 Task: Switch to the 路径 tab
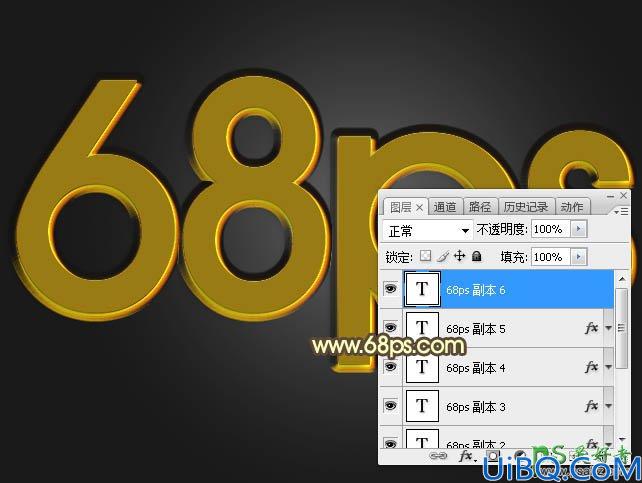click(479, 207)
